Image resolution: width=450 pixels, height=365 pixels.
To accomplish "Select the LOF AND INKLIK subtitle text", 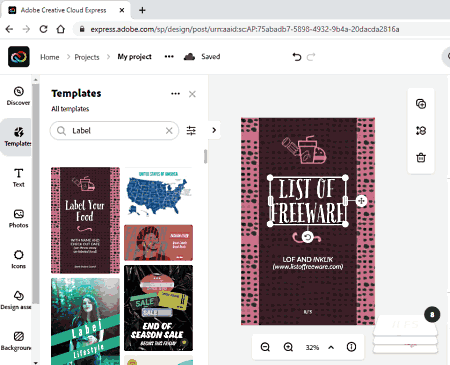I will tap(308, 263).
